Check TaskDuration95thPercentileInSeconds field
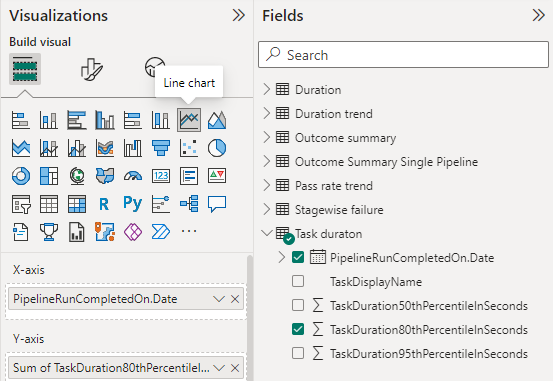This screenshot has width=553, height=381. [x=298, y=353]
